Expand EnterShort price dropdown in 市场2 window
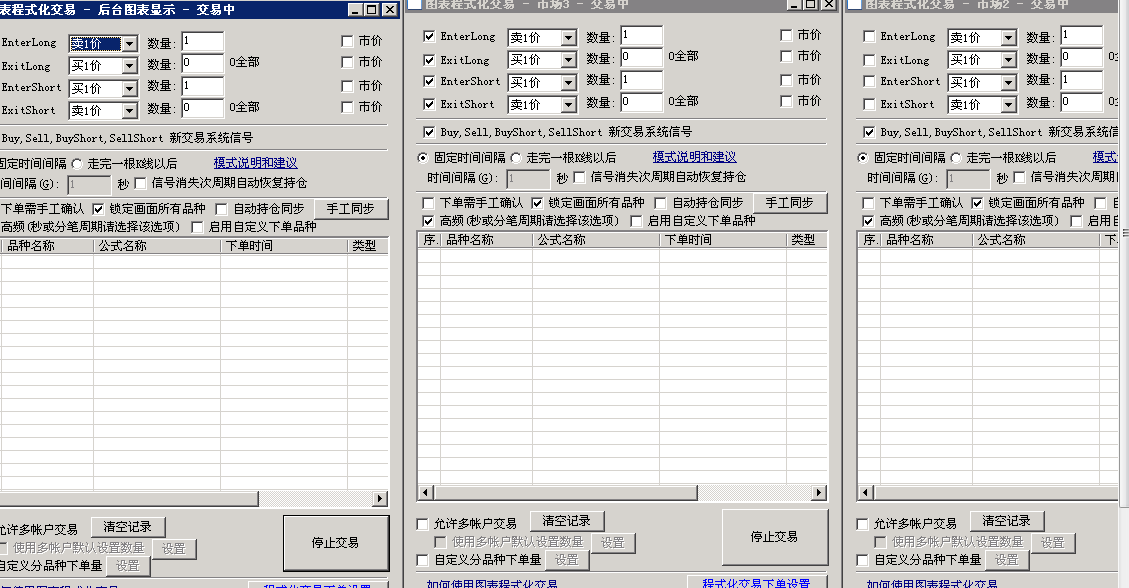The height and width of the screenshot is (588, 1129). click(x=1008, y=82)
